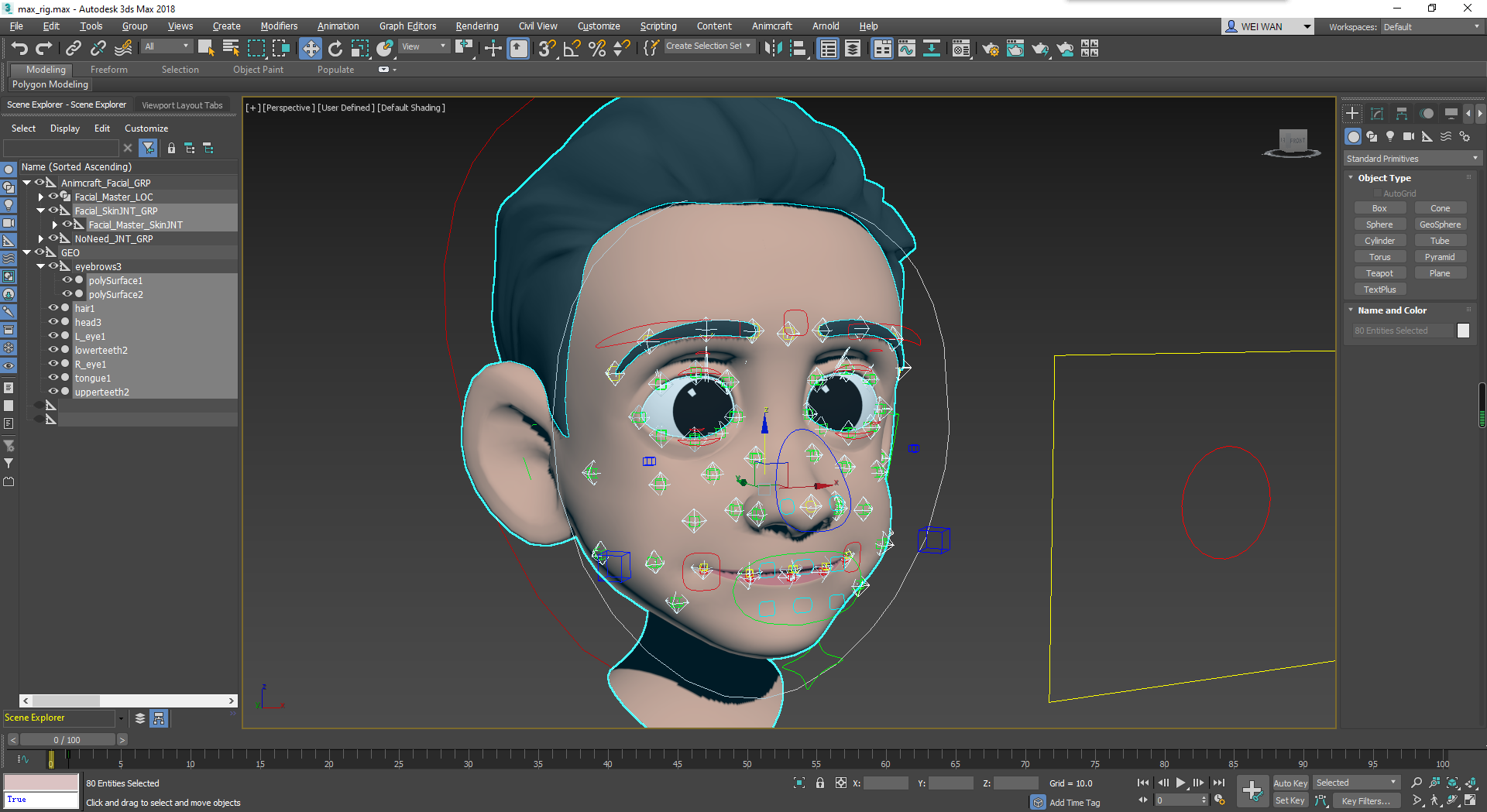Screen dimensions: 1487x812
Task: Open the Animcraft menu
Action: [x=772, y=26]
